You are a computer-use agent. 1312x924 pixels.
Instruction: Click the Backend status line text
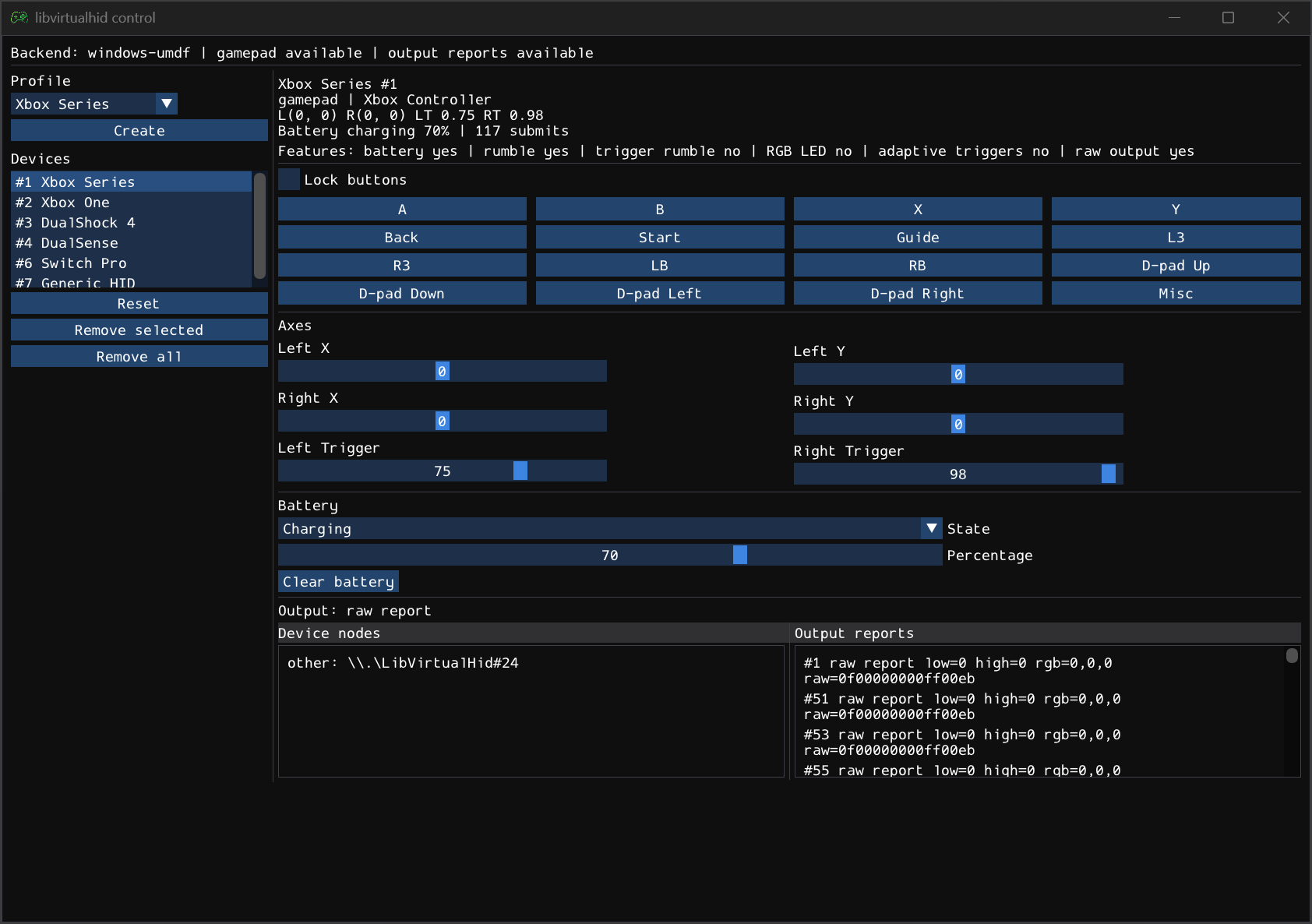tap(302, 52)
